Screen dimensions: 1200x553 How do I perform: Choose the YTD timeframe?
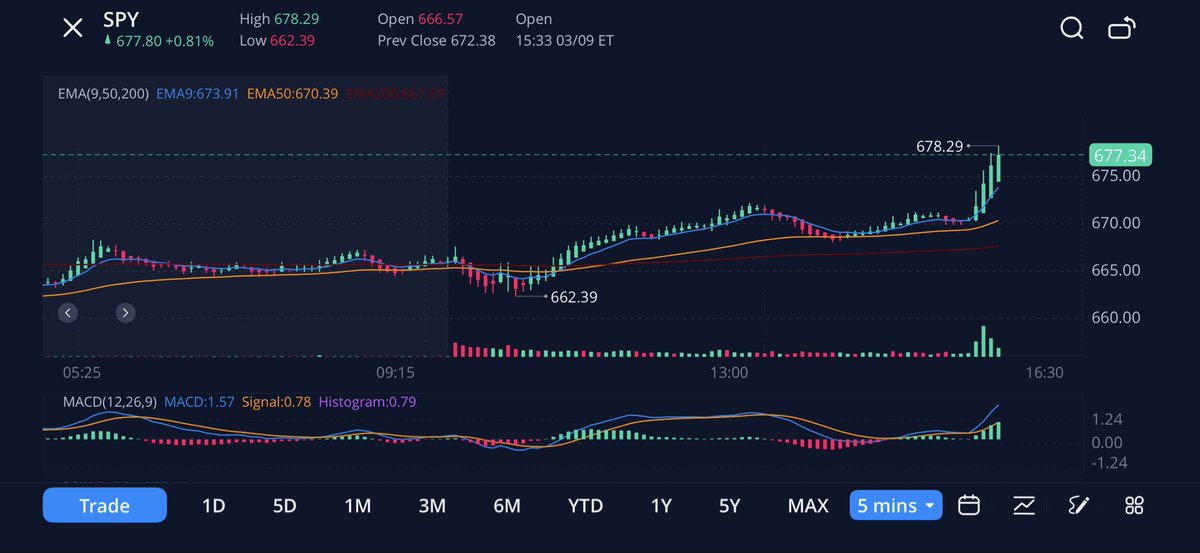tap(585, 505)
